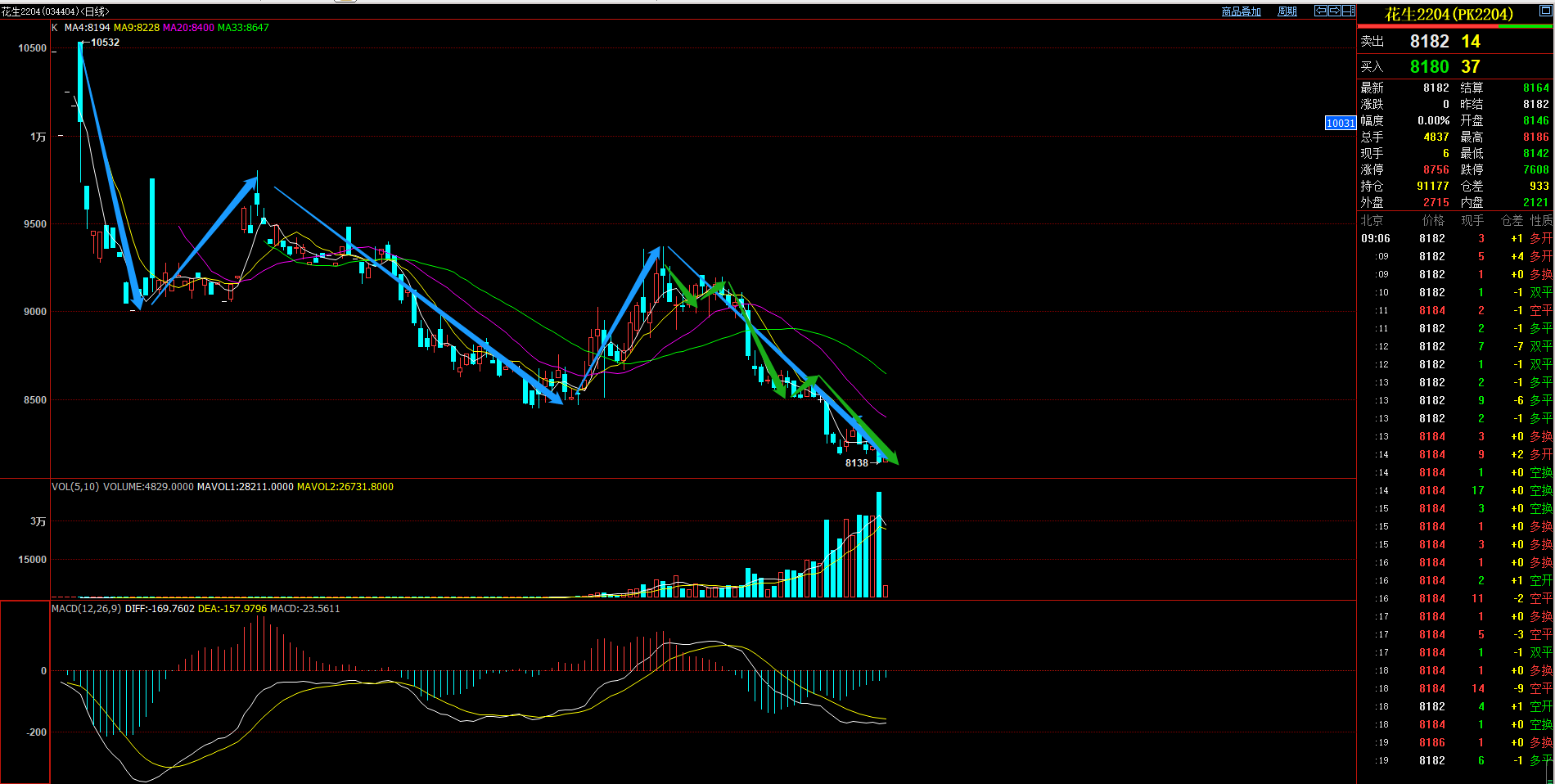The height and width of the screenshot is (784, 1555).
Task: Click the 10532 high price label
Action: pos(105,43)
